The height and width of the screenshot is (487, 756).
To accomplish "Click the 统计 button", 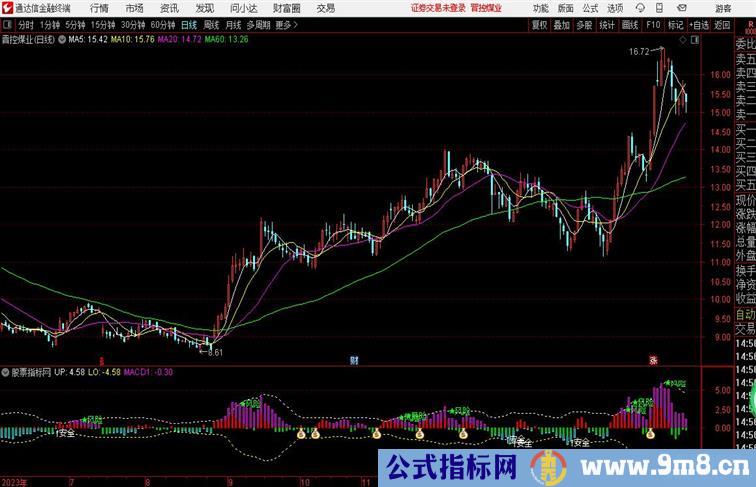I will tap(607, 25).
